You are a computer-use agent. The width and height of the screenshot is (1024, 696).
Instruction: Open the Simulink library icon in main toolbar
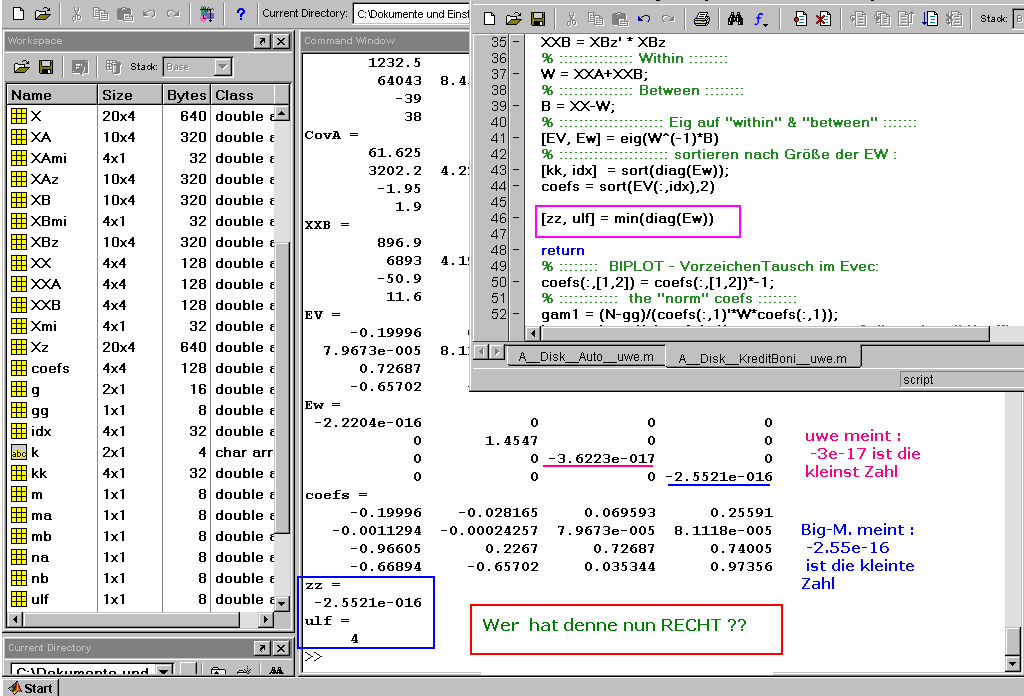(206, 15)
